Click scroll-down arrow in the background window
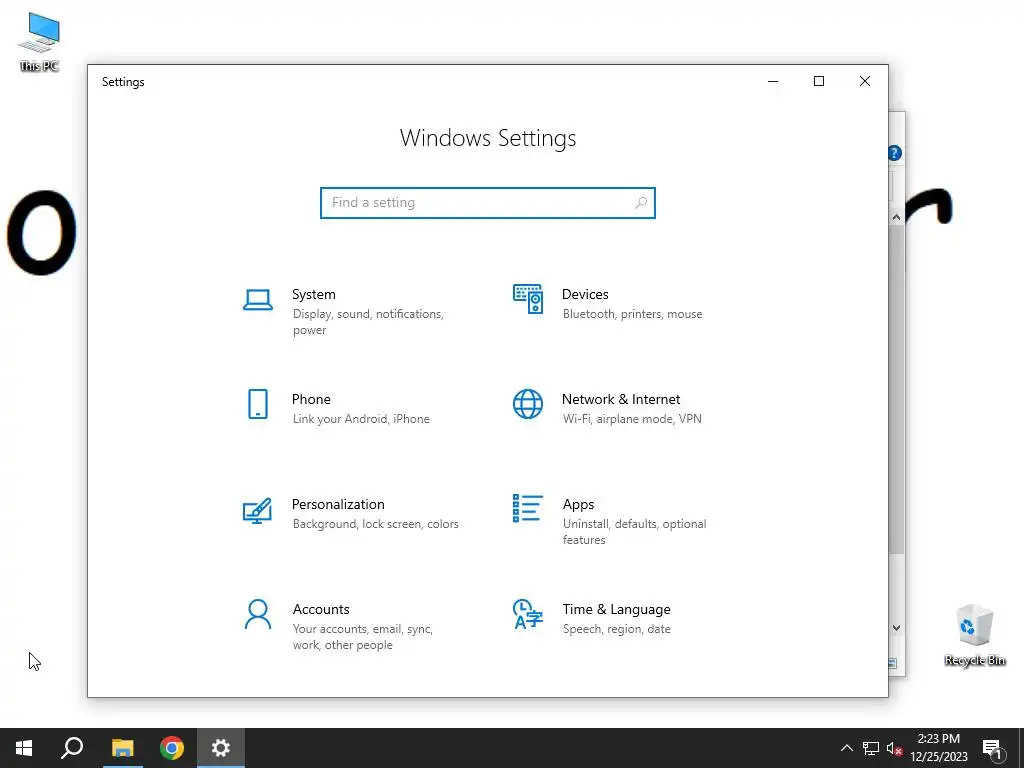The height and width of the screenshot is (768, 1024). coord(897,628)
